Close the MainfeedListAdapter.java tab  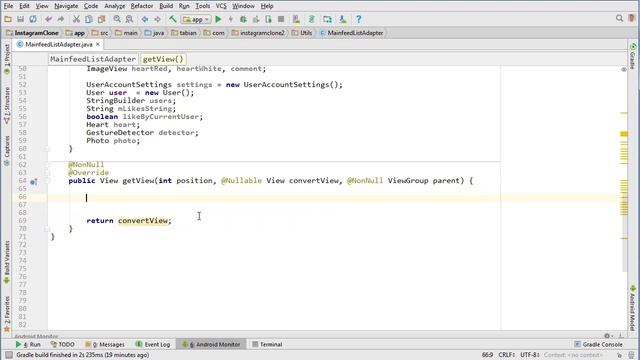[x=98, y=44]
